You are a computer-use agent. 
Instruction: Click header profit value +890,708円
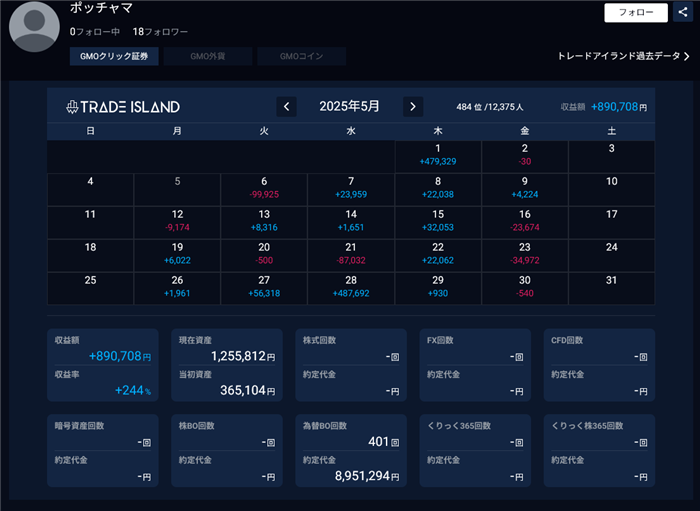coord(619,107)
